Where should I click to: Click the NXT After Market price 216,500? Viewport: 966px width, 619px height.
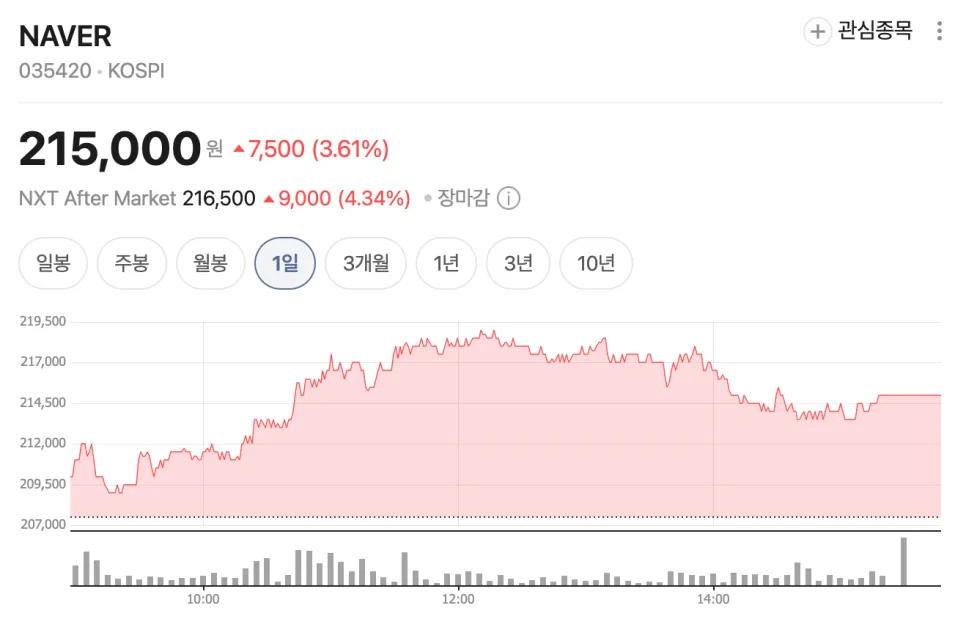pos(219,198)
